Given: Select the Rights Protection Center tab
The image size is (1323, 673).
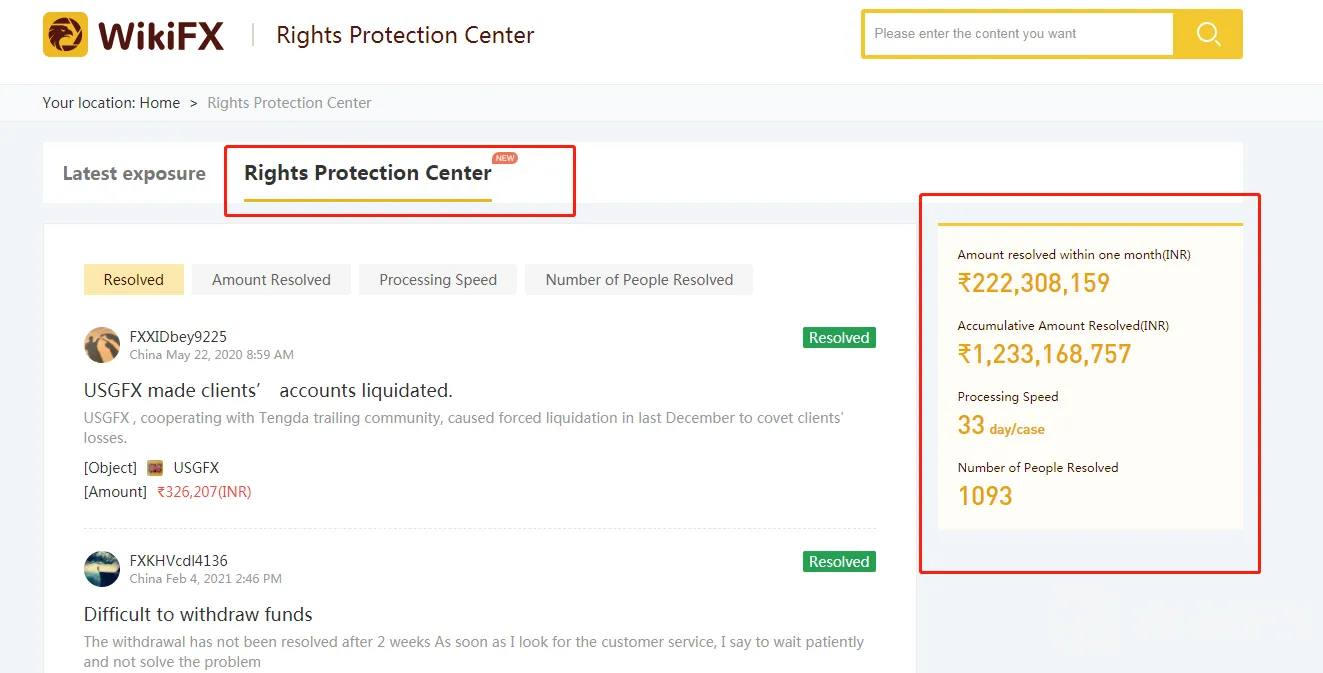Looking at the screenshot, I should click(x=368, y=173).
